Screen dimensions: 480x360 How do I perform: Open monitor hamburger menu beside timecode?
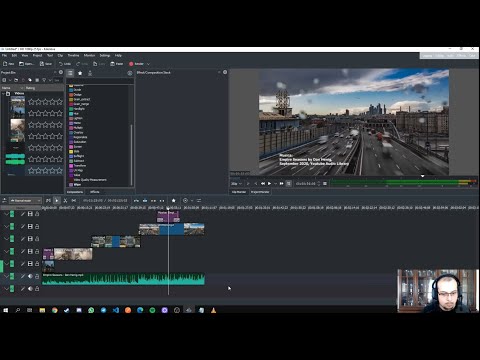[325, 183]
